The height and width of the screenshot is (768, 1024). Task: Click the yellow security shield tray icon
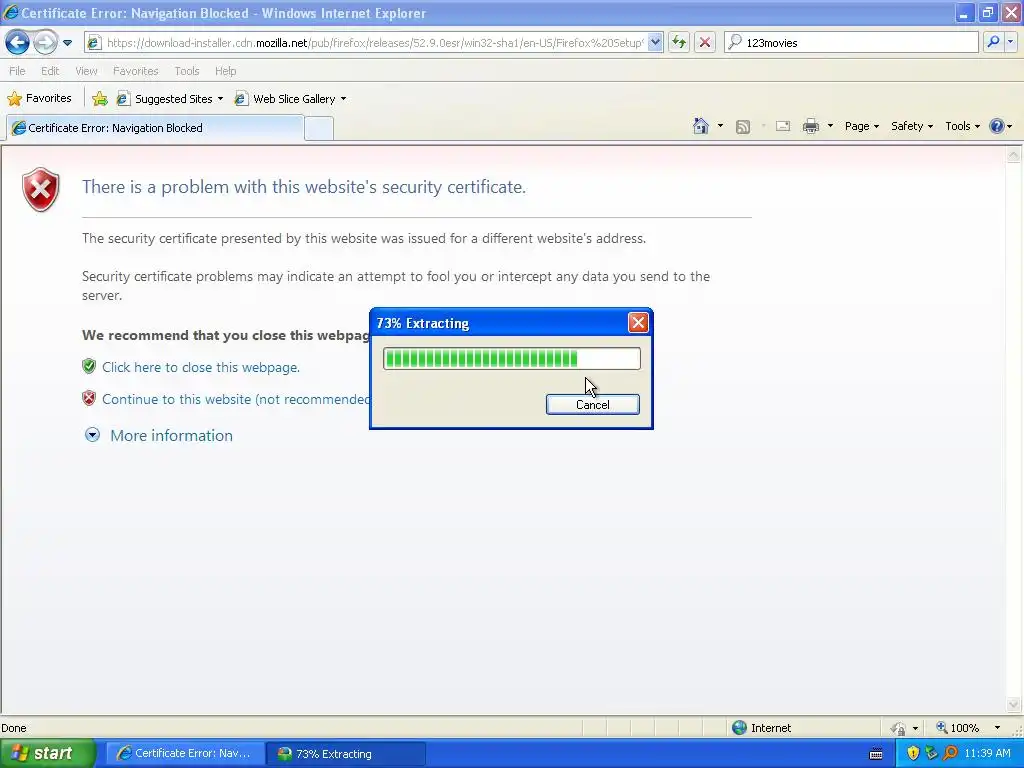[x=913, y=754]
